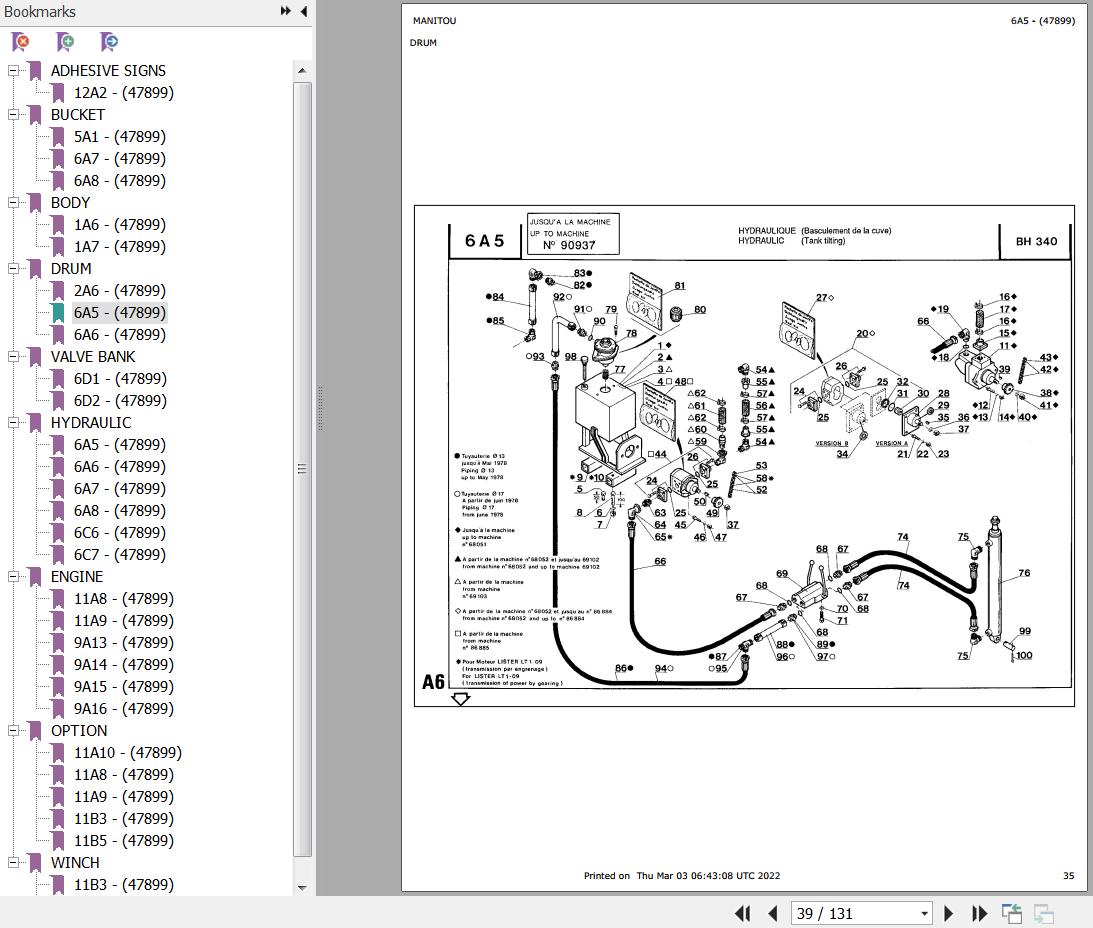Image resolution: width=1093 pixels, height=928 pixels.
Task: Expand bookmarks panel options double-arrow
Action: pyautogui.click(x=286, y=11)
